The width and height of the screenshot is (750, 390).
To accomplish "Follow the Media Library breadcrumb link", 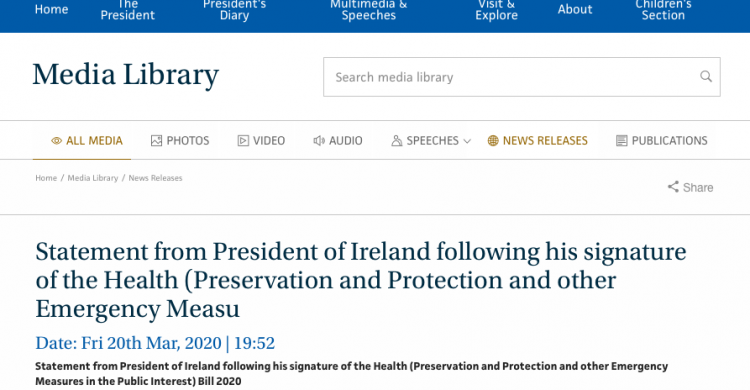I will (93, 178).
